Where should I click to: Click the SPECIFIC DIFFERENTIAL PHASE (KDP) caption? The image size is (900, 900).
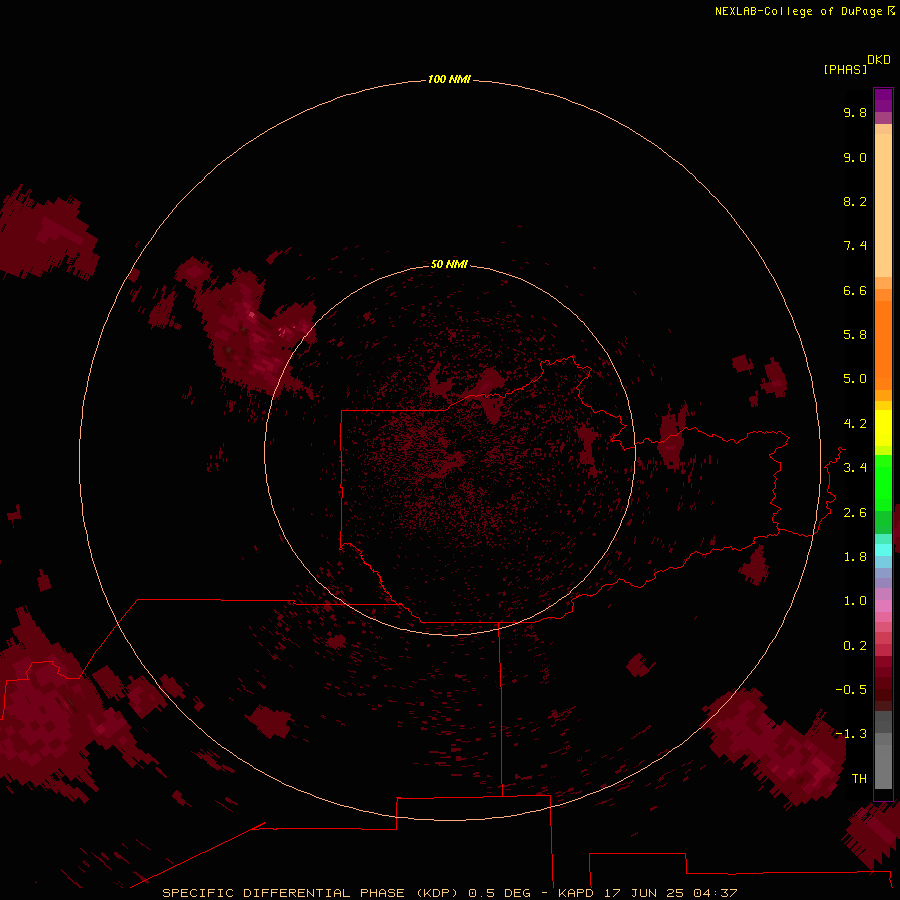[310, 893]
